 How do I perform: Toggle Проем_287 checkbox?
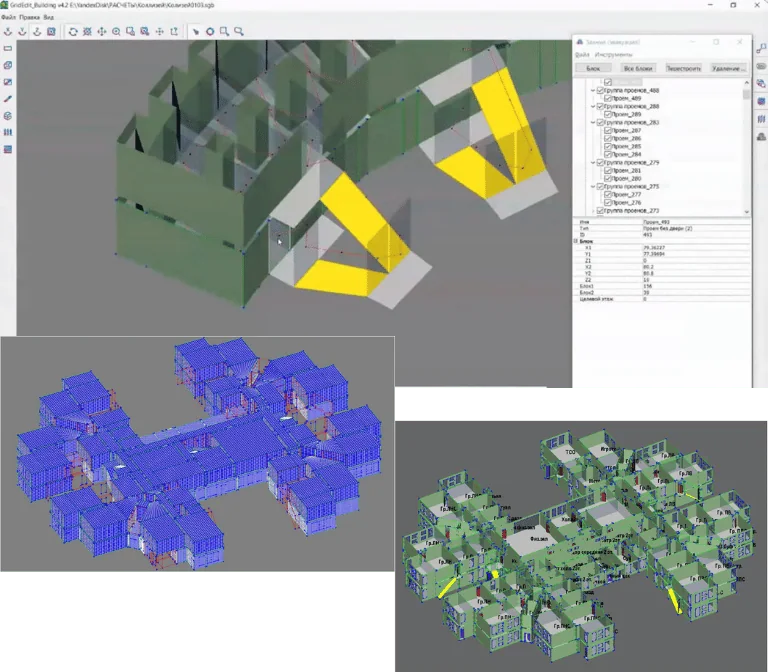coord(608,130)
